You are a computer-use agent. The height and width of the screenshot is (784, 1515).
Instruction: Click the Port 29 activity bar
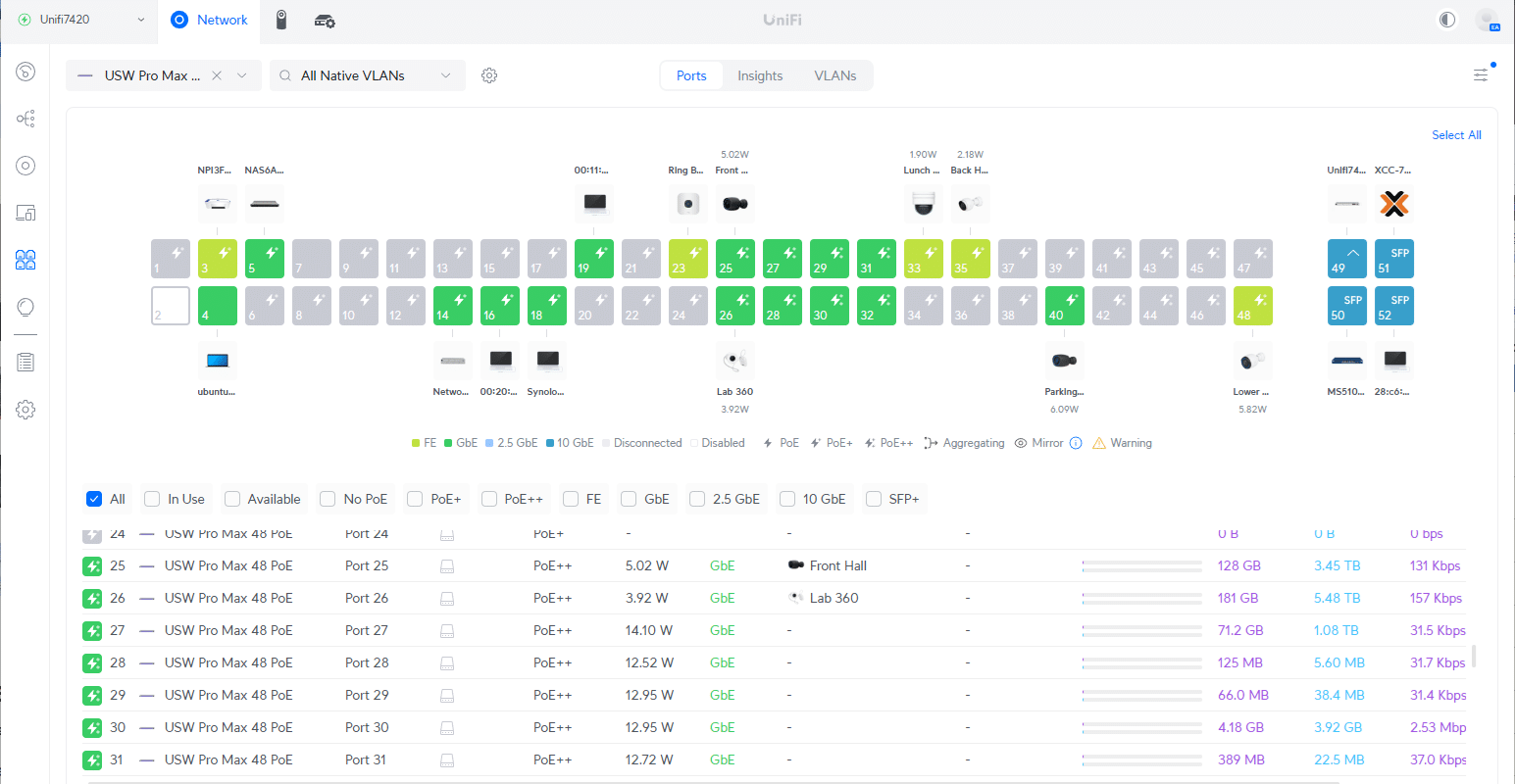point(1142,695)
